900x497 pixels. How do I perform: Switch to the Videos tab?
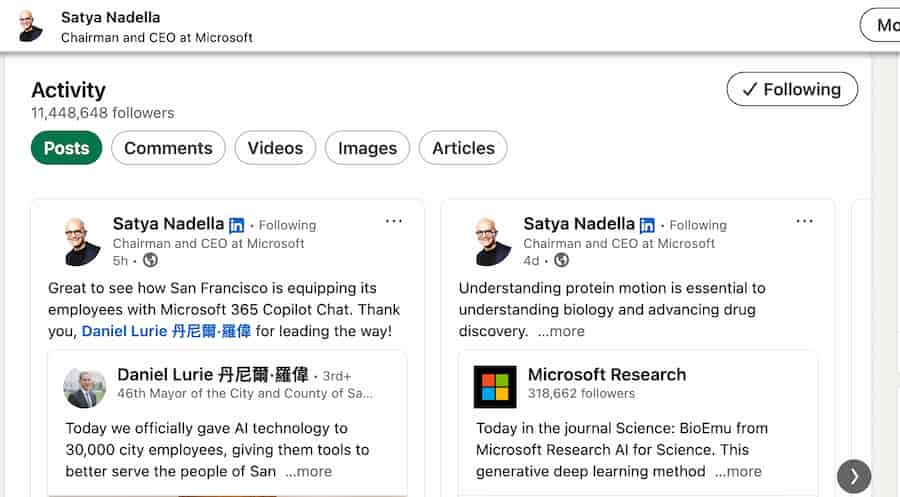click(275, 148)
